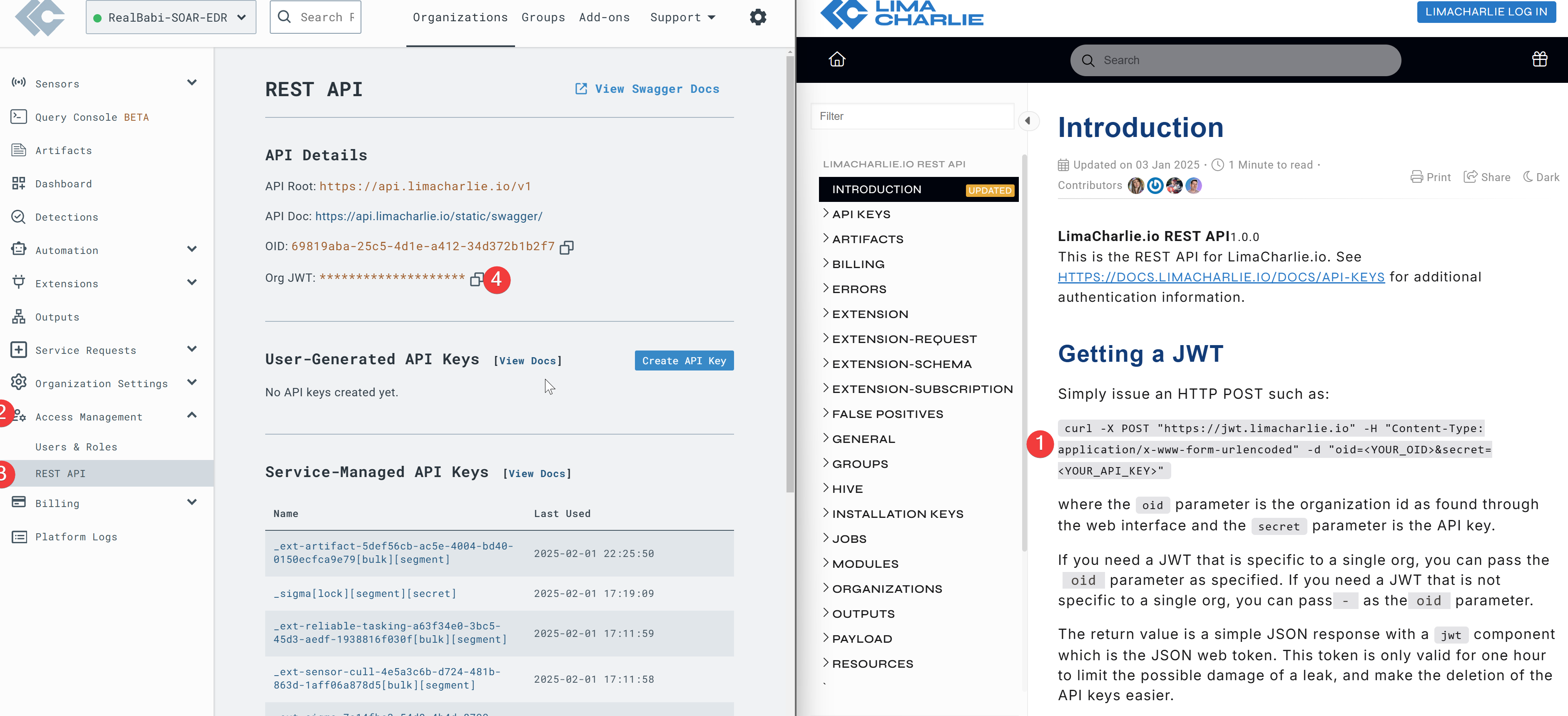Expand the API KEYS docs category
Image resolution: width=1568 pixels, height=716 pixels.
pos(826,213)
